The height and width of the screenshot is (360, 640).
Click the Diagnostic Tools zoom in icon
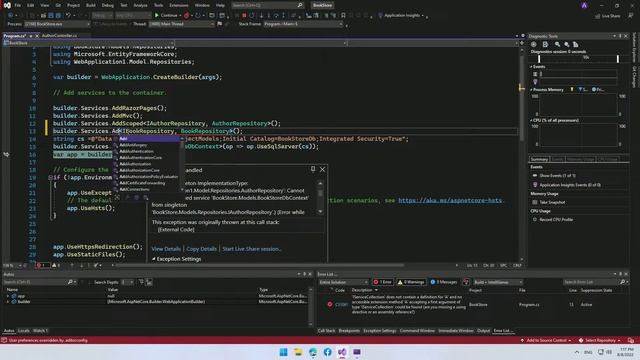click(557, 44)
